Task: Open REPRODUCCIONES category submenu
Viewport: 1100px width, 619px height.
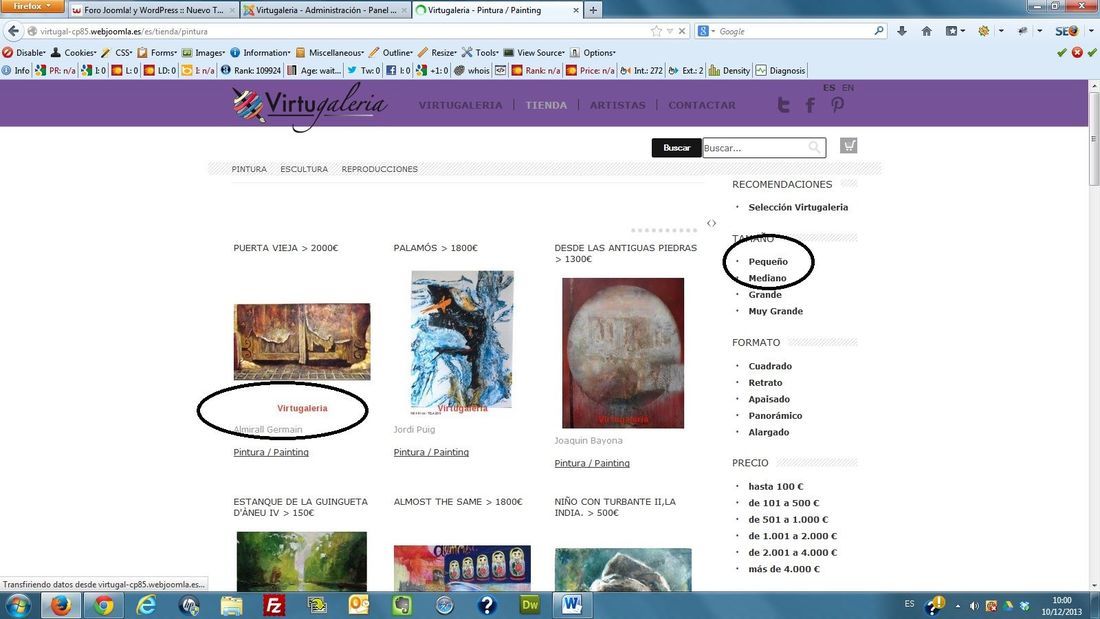Action: point(380,169)
